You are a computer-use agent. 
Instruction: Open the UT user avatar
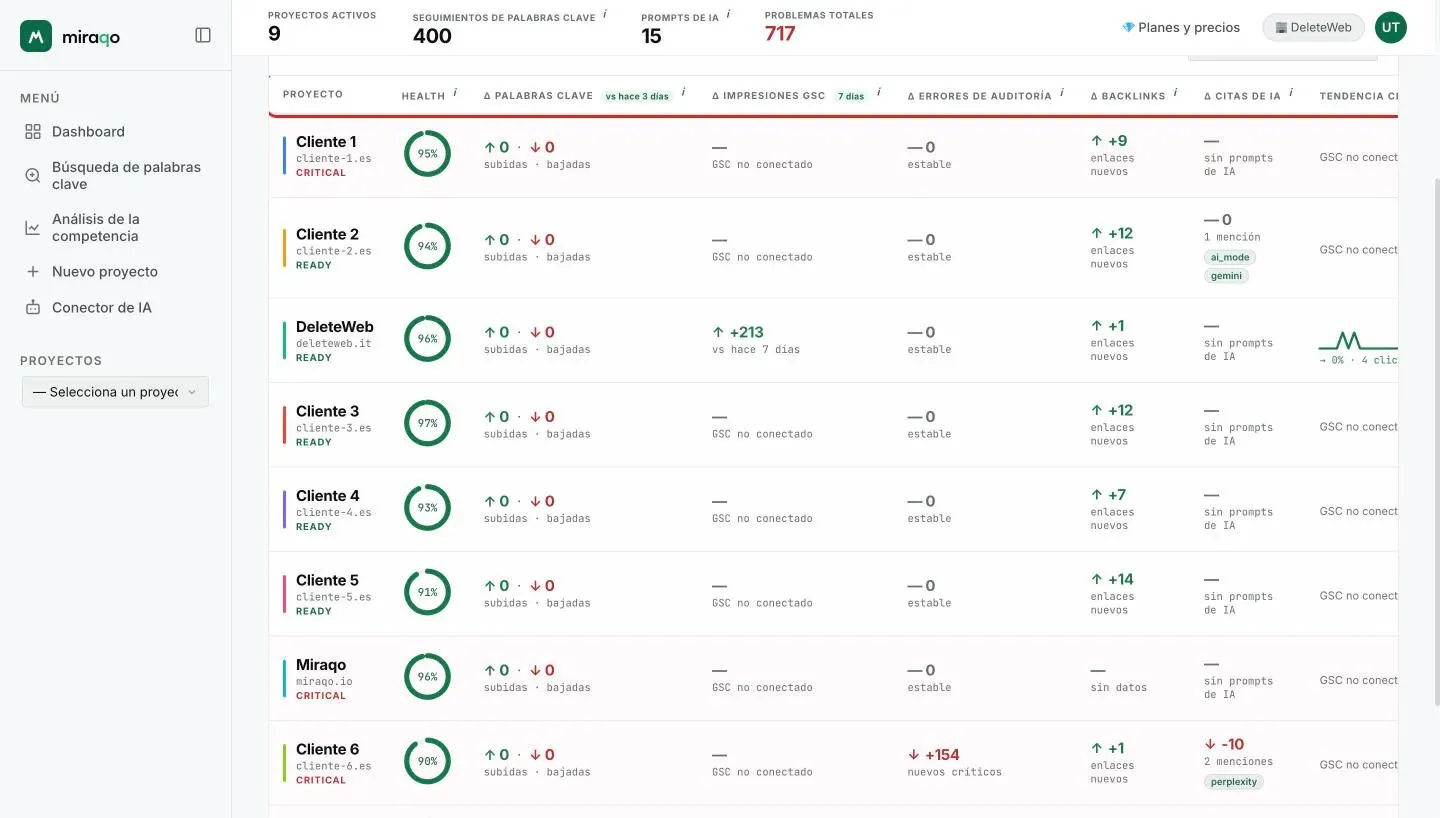pos(1390,28)
